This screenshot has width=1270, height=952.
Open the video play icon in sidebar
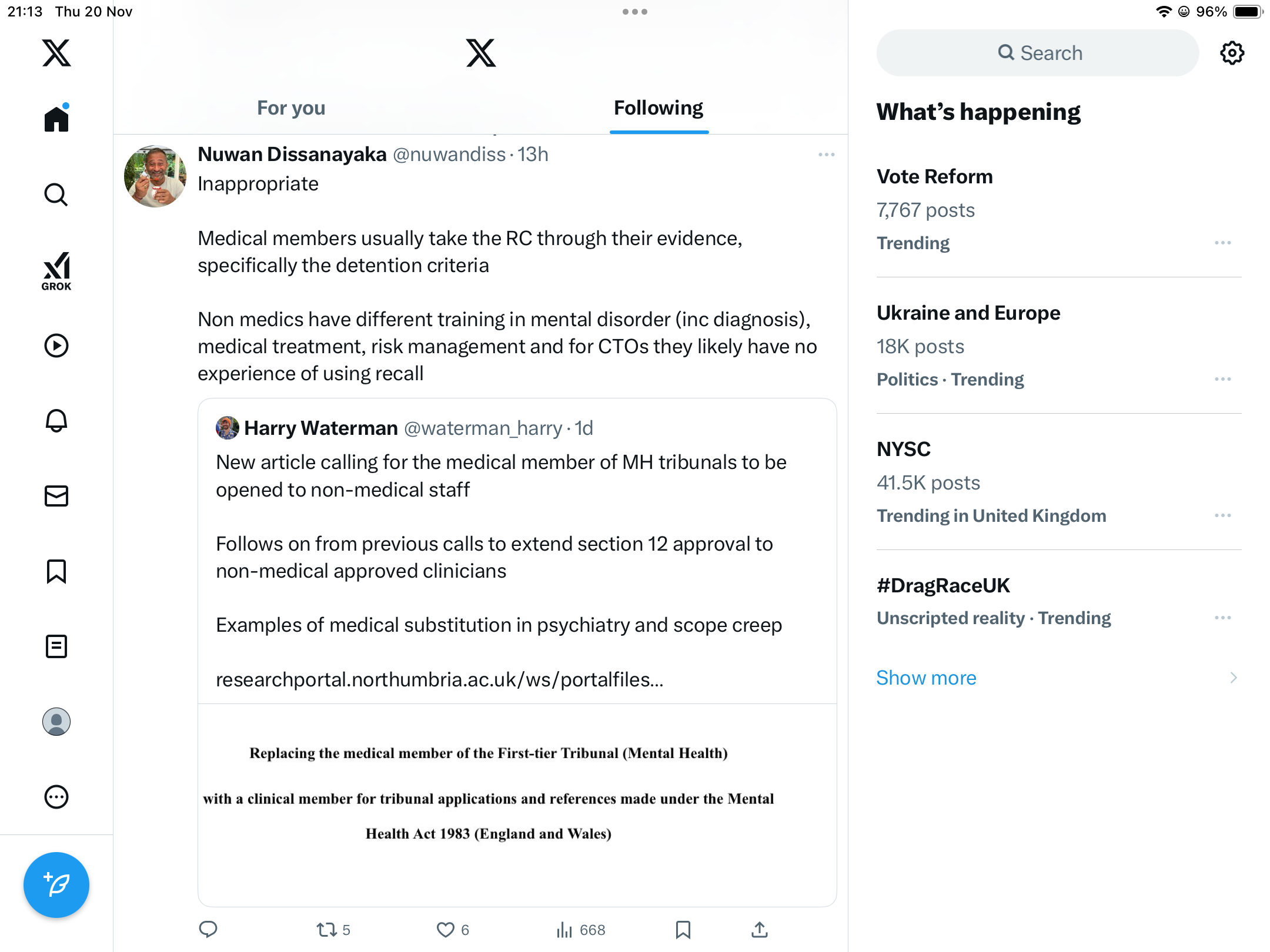tap(56, 346)
